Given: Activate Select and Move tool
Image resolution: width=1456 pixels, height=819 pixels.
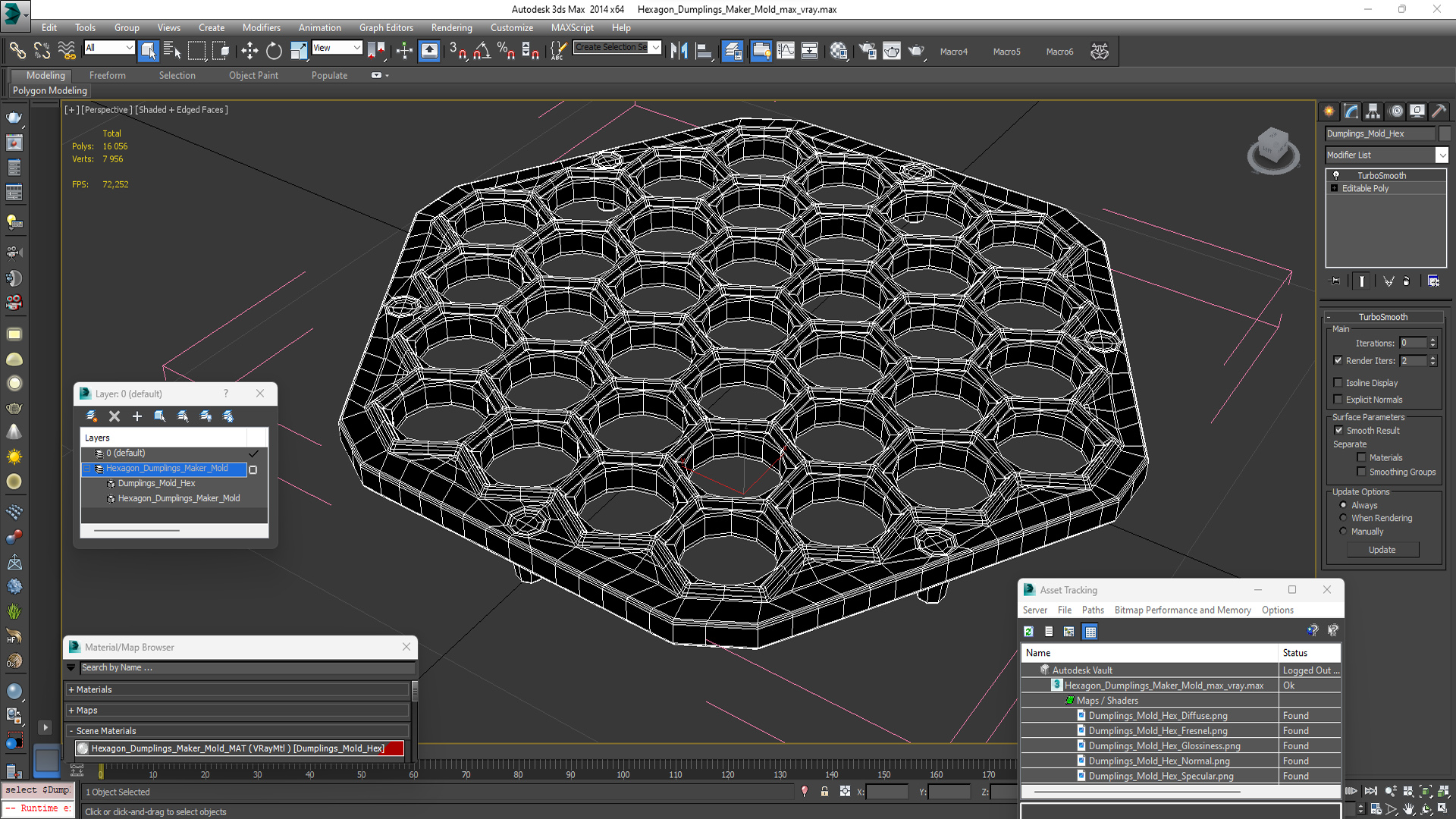Looking at the screenshot, I should pyautogui.click(x=249, y=51).
